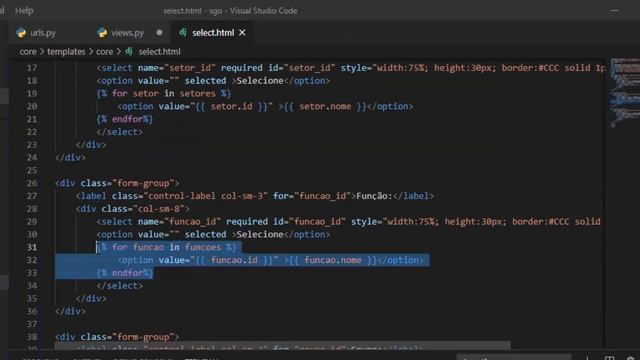Click closing select tag on line 34
Viewport: 640px width, 360px height.
(120, 286)
